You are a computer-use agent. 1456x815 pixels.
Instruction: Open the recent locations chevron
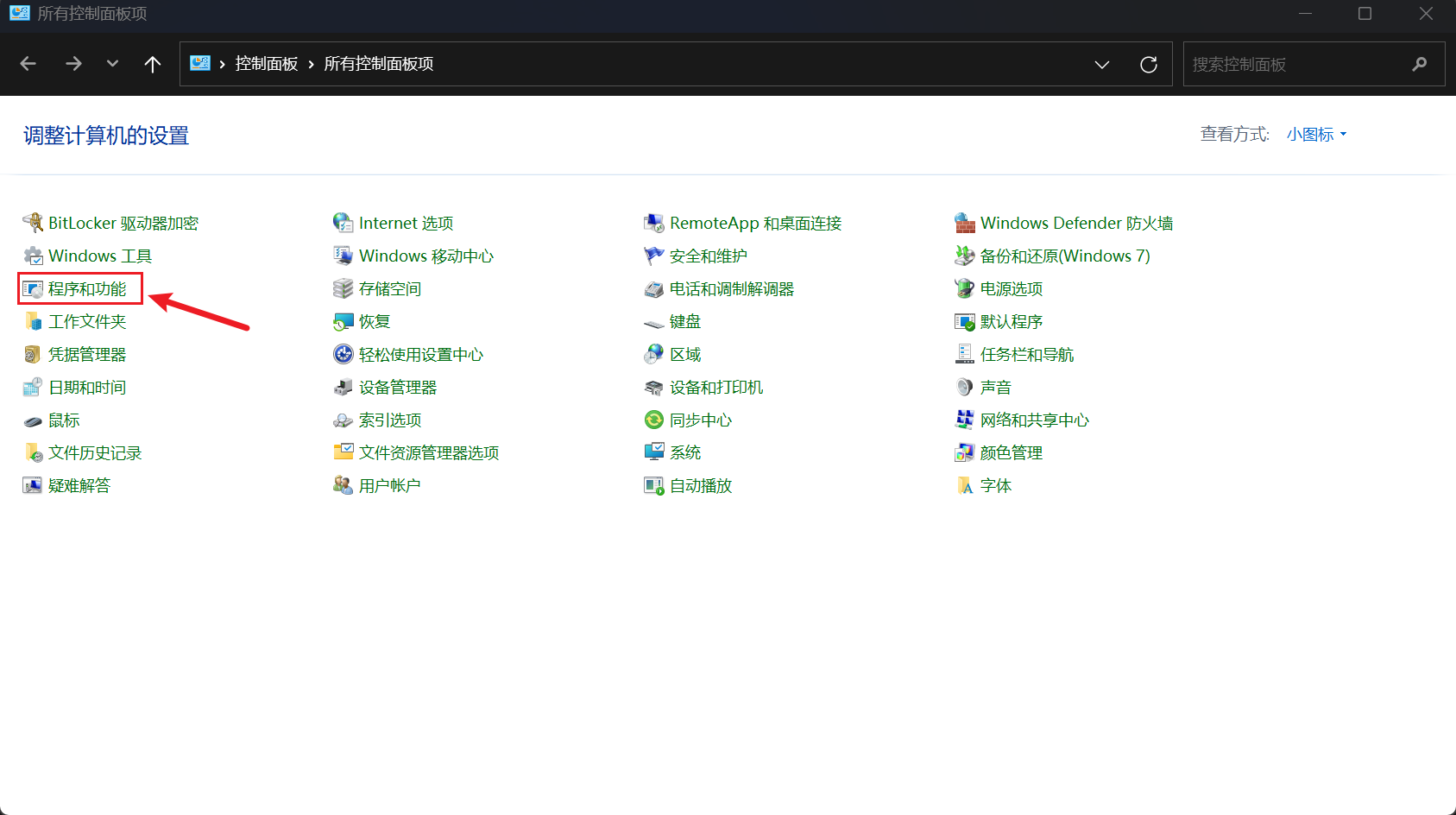tap(112, 64)
